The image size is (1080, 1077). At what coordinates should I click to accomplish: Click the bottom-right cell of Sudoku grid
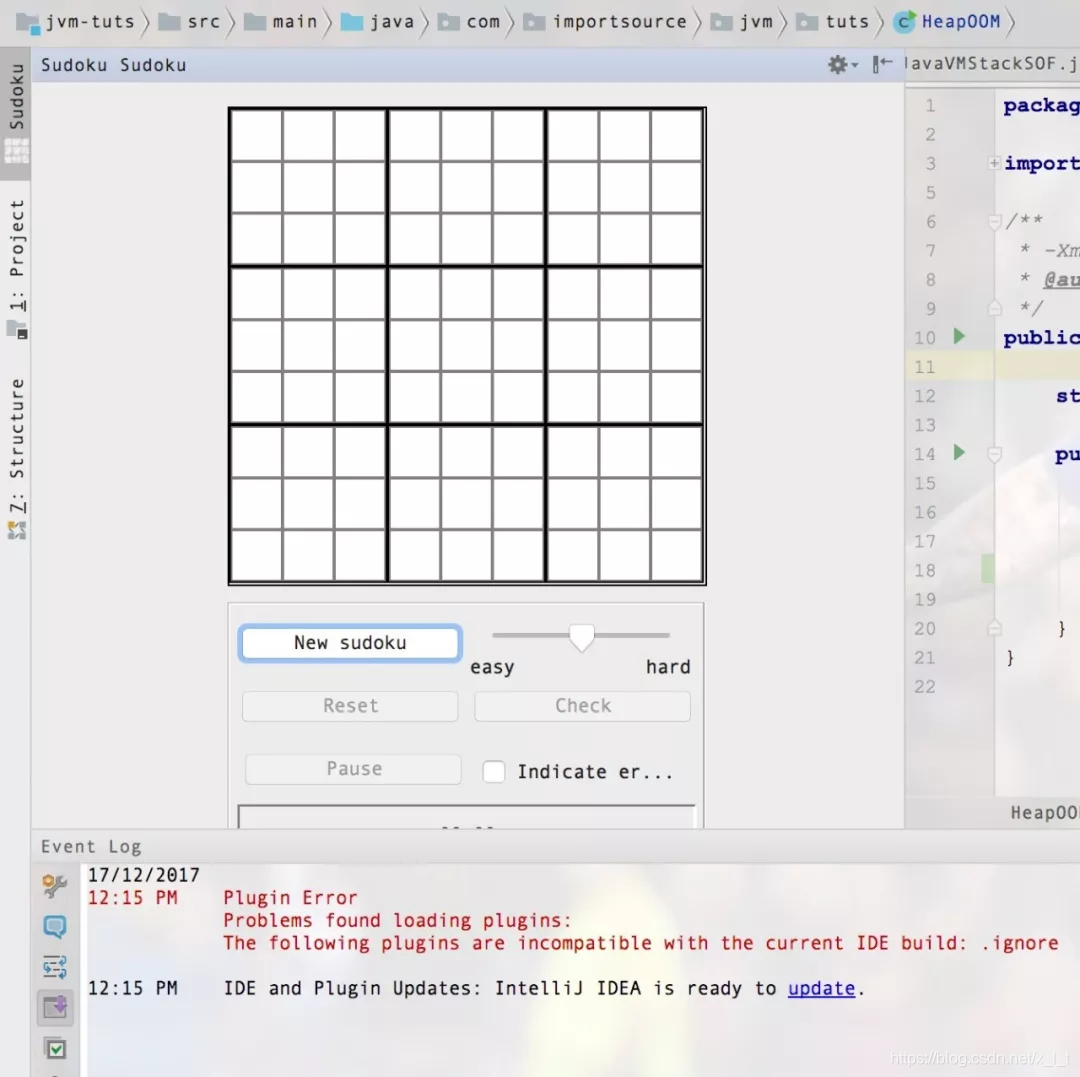[676, 555]
